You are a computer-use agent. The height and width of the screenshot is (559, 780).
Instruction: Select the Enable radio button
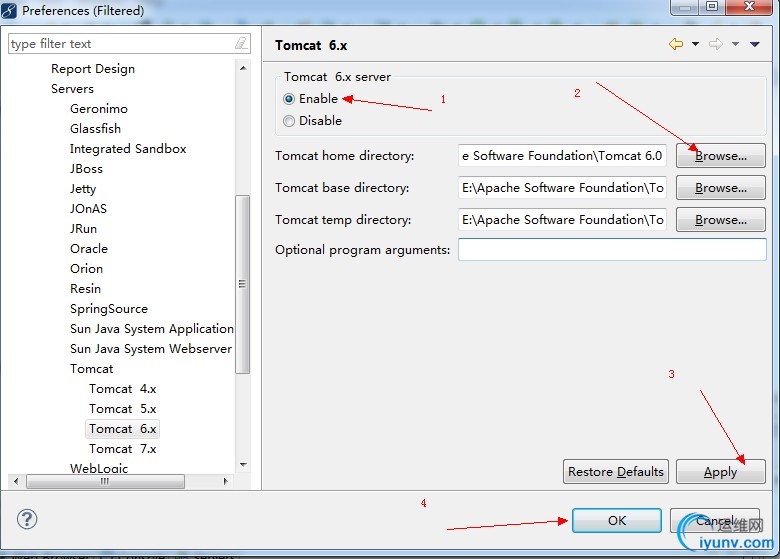pos(289,99)
